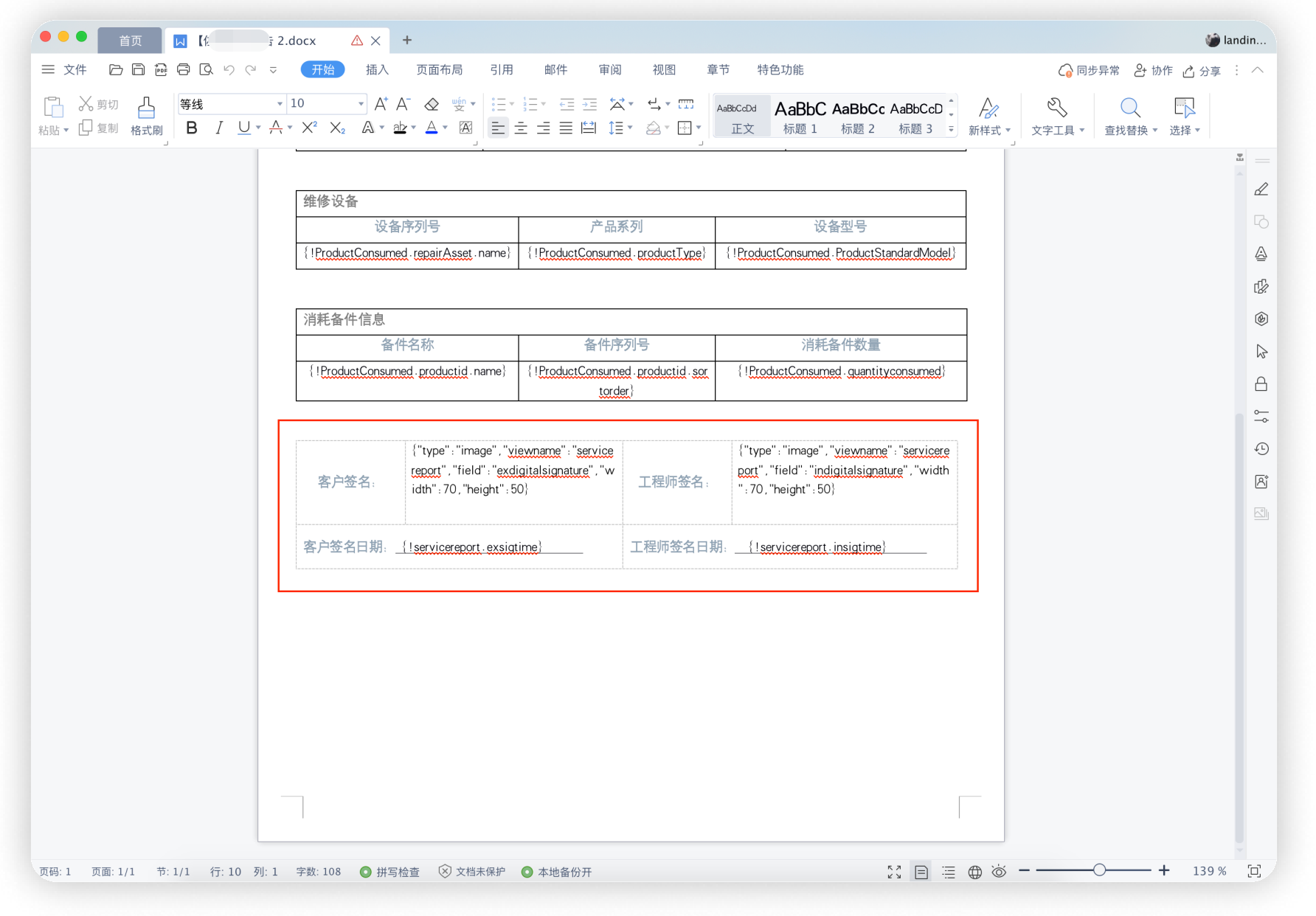Click the Export to PDF icon
This screenshot has width=1316, height=916.
[161, 69]
